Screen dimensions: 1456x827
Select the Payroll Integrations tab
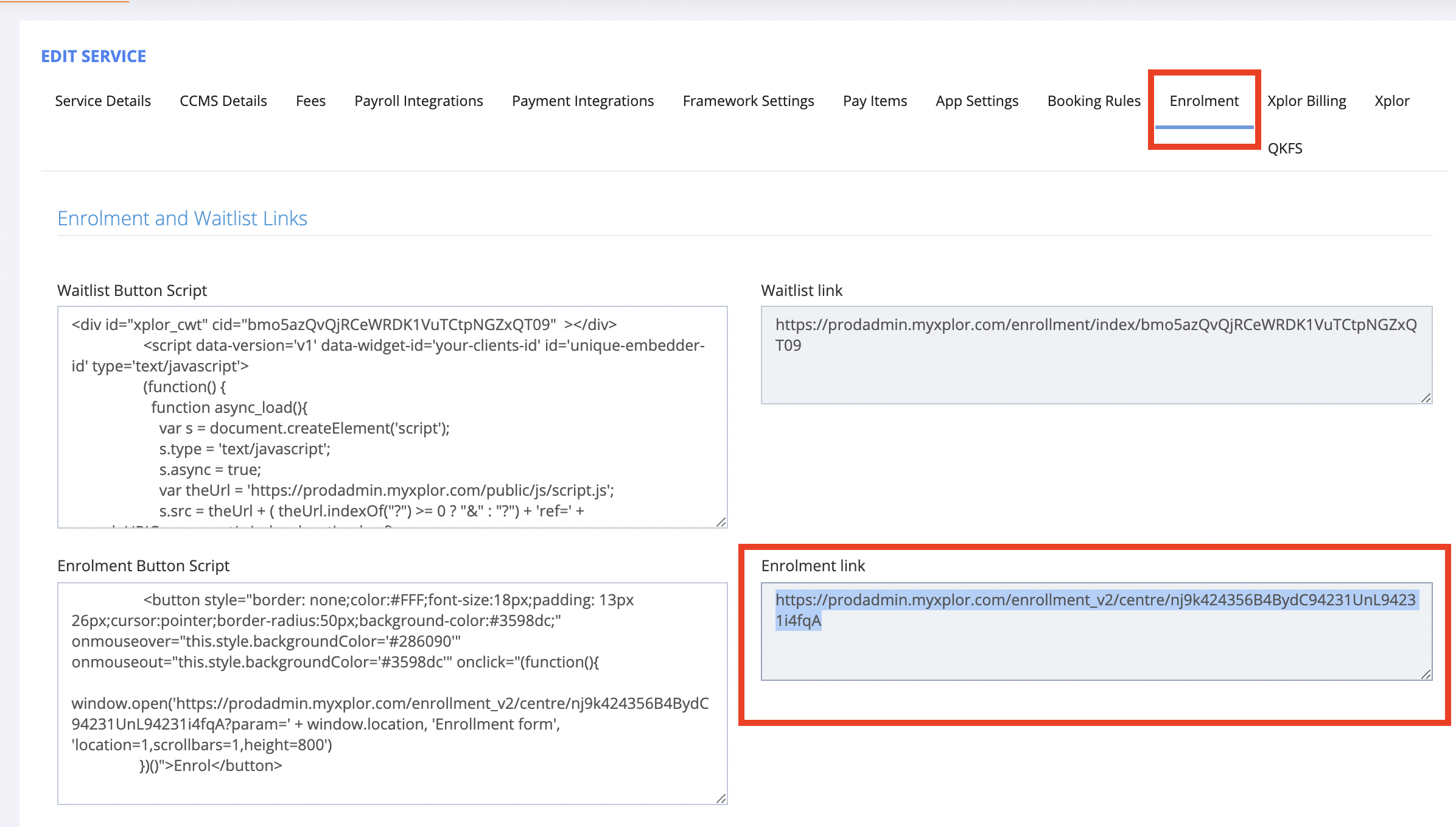(419, 100)
